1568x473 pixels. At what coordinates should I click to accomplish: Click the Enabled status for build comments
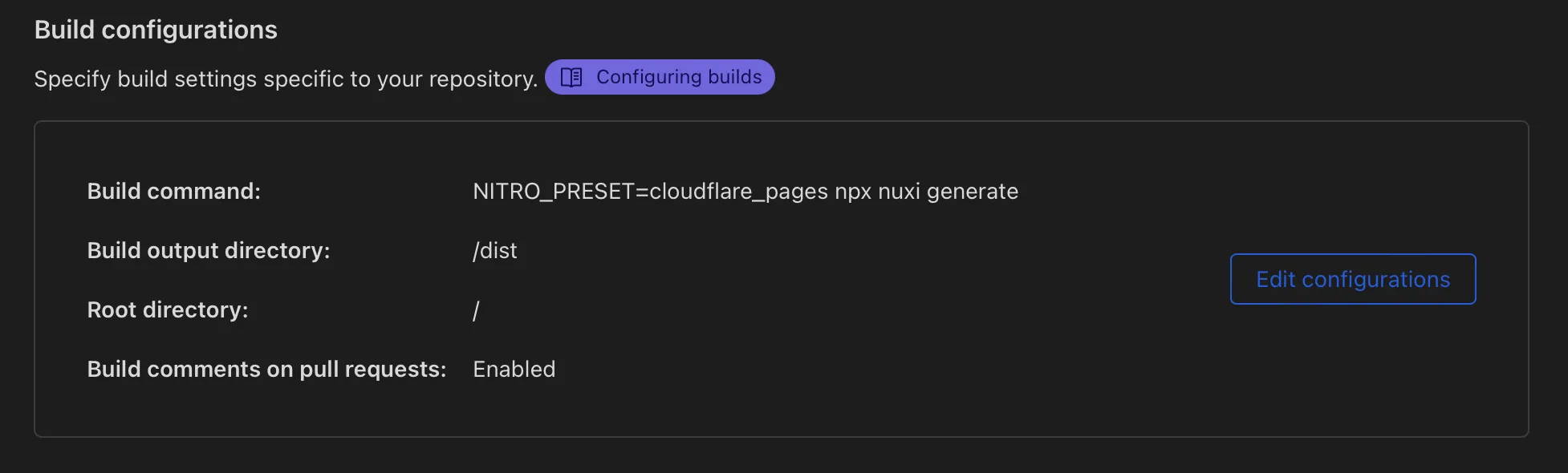click(514, 369)
